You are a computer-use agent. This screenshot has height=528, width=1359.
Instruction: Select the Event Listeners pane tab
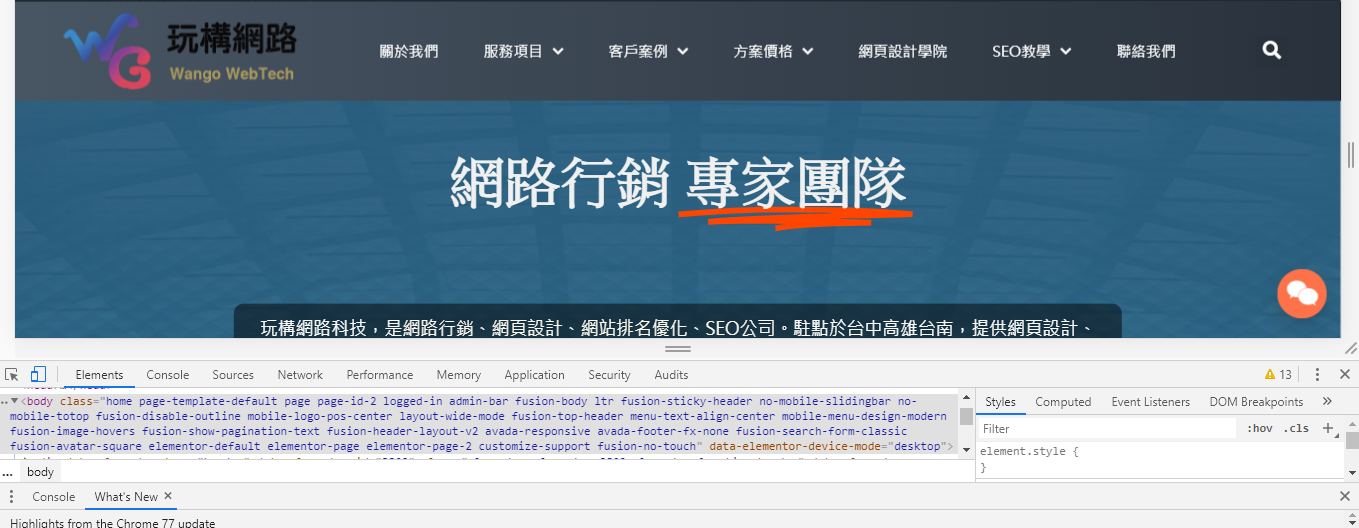point(1151,402)
